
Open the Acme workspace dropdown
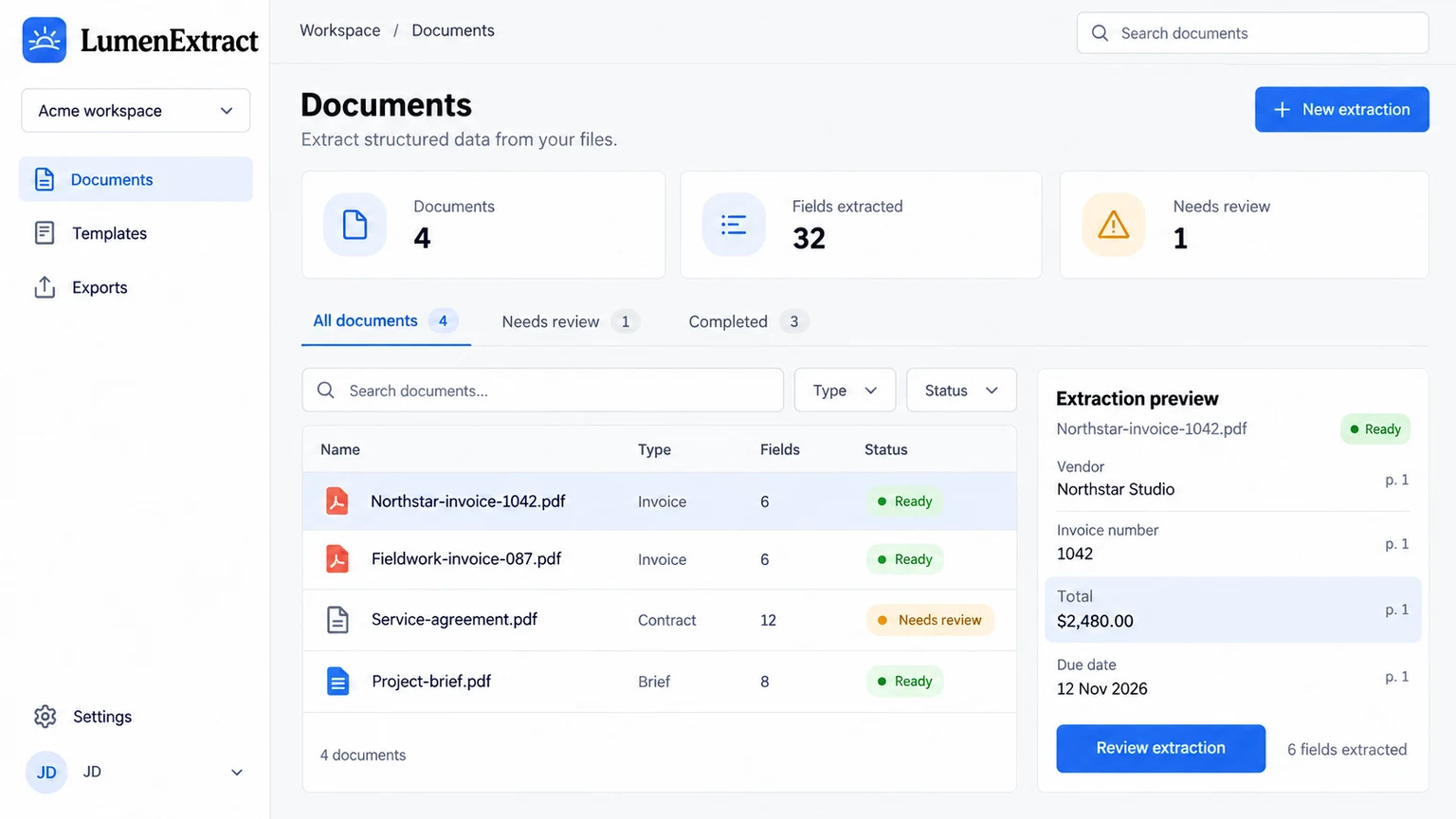136,111
